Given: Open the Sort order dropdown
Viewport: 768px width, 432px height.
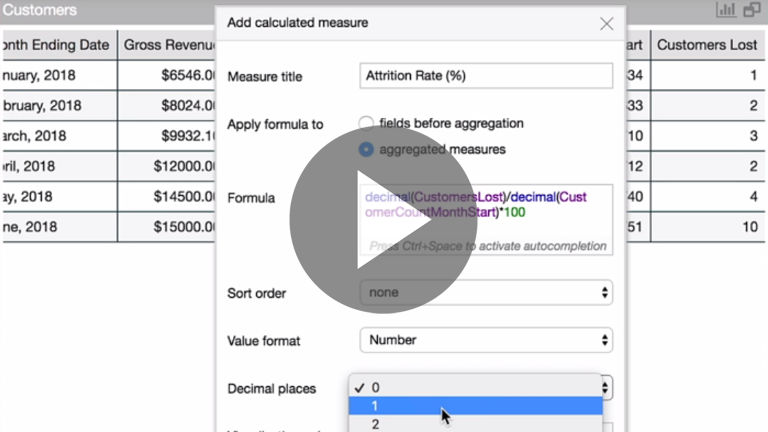Looking at the screenshot, I should tap(486, 294).
